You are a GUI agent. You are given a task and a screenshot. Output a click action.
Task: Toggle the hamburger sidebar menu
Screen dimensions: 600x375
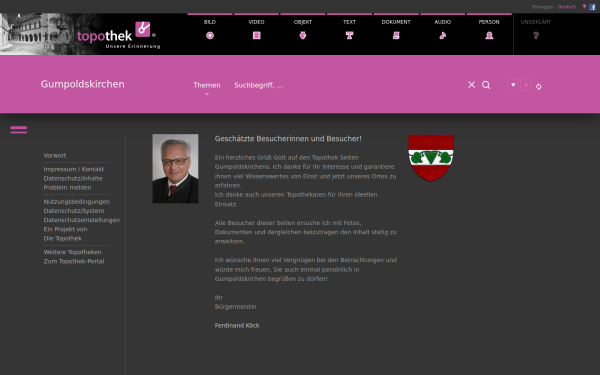click(19, 130)
